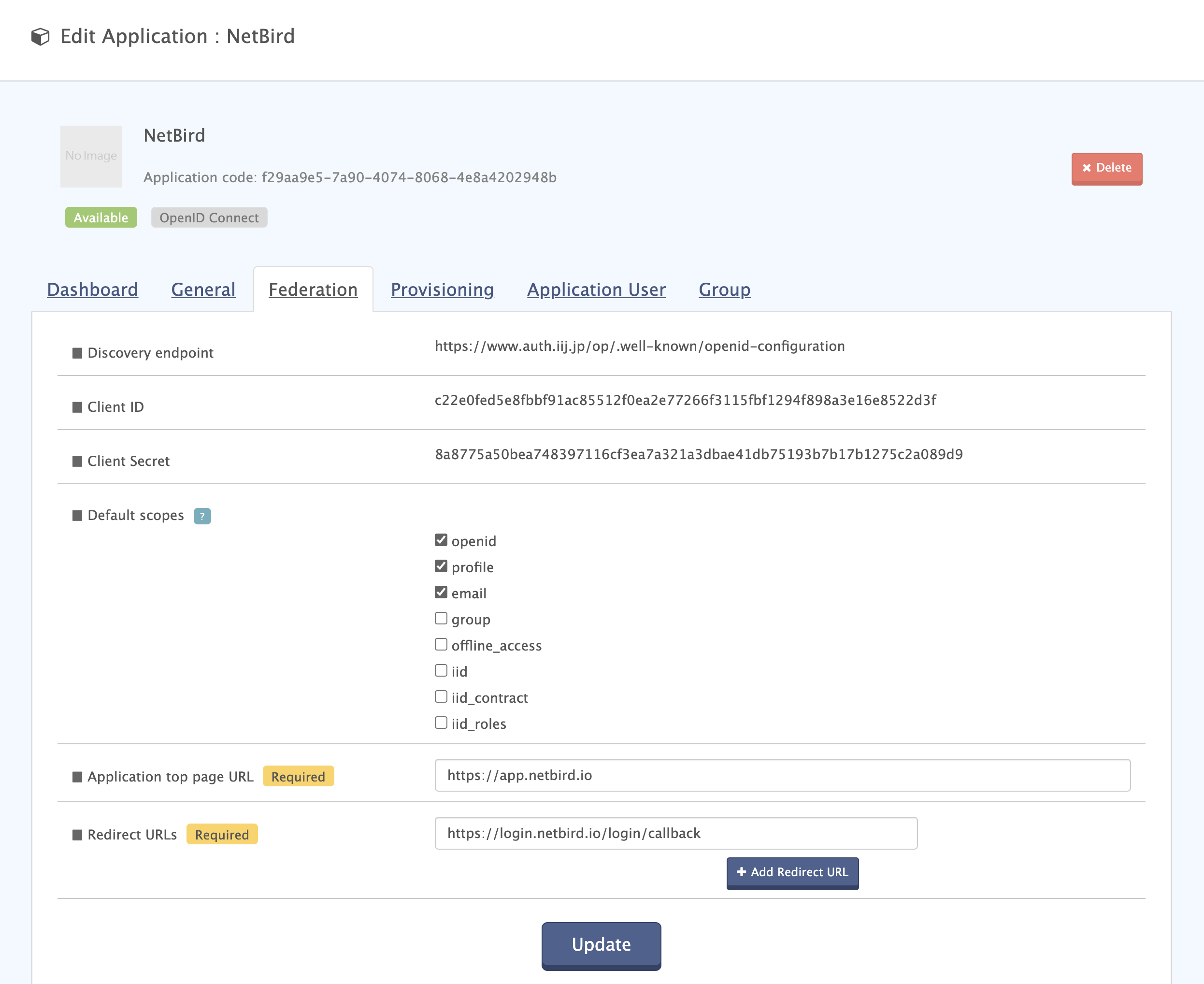Image resolution: width=1204 pixels, height=984 pixels.
Task: Open the Application User tab
Action: coord(597,289)
